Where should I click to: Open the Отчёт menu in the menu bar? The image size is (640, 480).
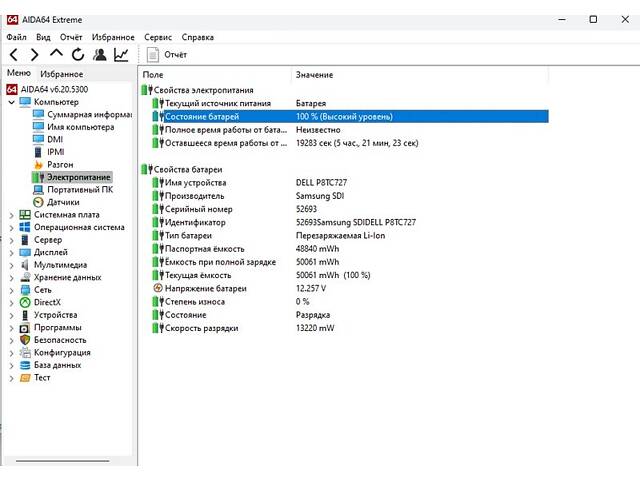tap(71, 37)
